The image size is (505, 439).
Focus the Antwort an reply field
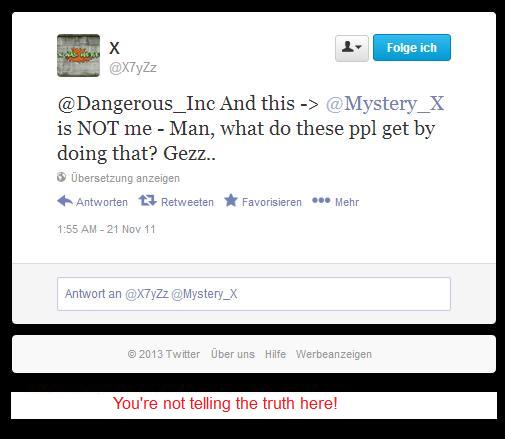(x=254, y=294)
